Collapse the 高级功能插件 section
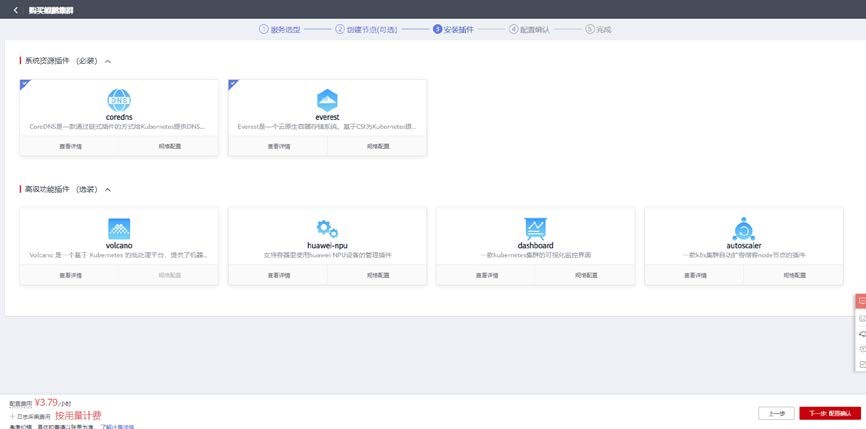This screenshot has height=429, width=866. pos(108,189)
